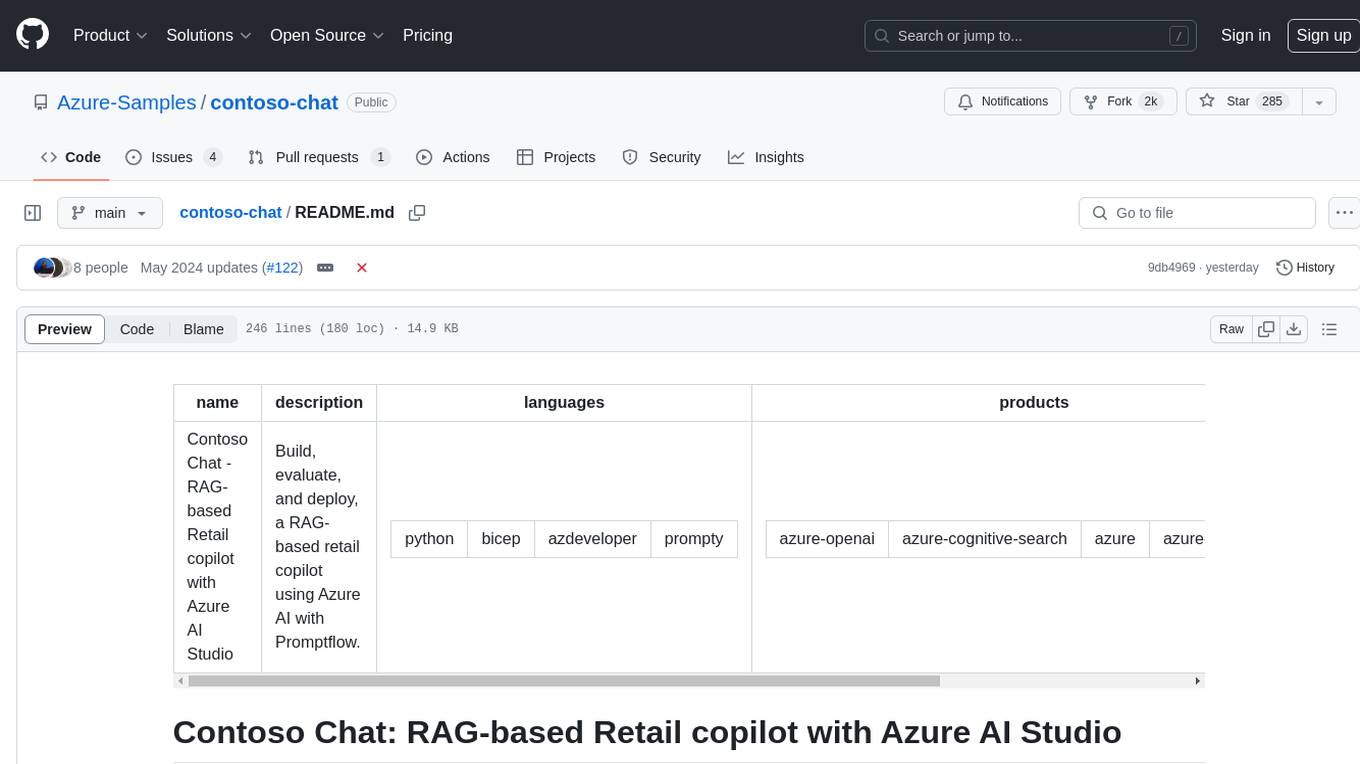The height and width of the screenshot is (764, 1360).
Task: Click the 'azure-cognitive-search' table cell
Action: point(985,539)
